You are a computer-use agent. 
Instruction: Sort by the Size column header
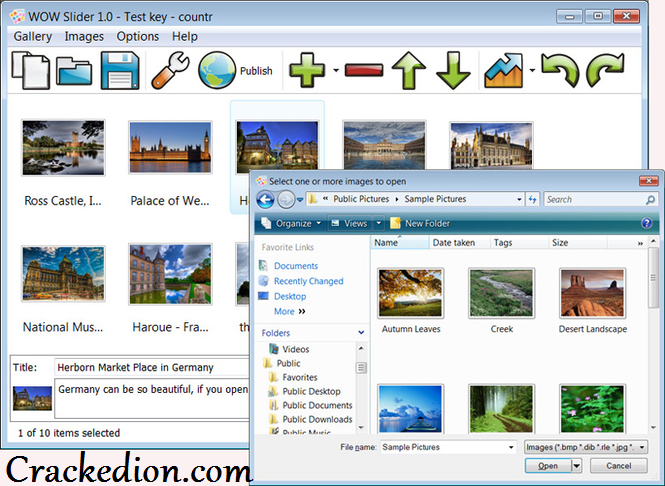click(578, 243)
